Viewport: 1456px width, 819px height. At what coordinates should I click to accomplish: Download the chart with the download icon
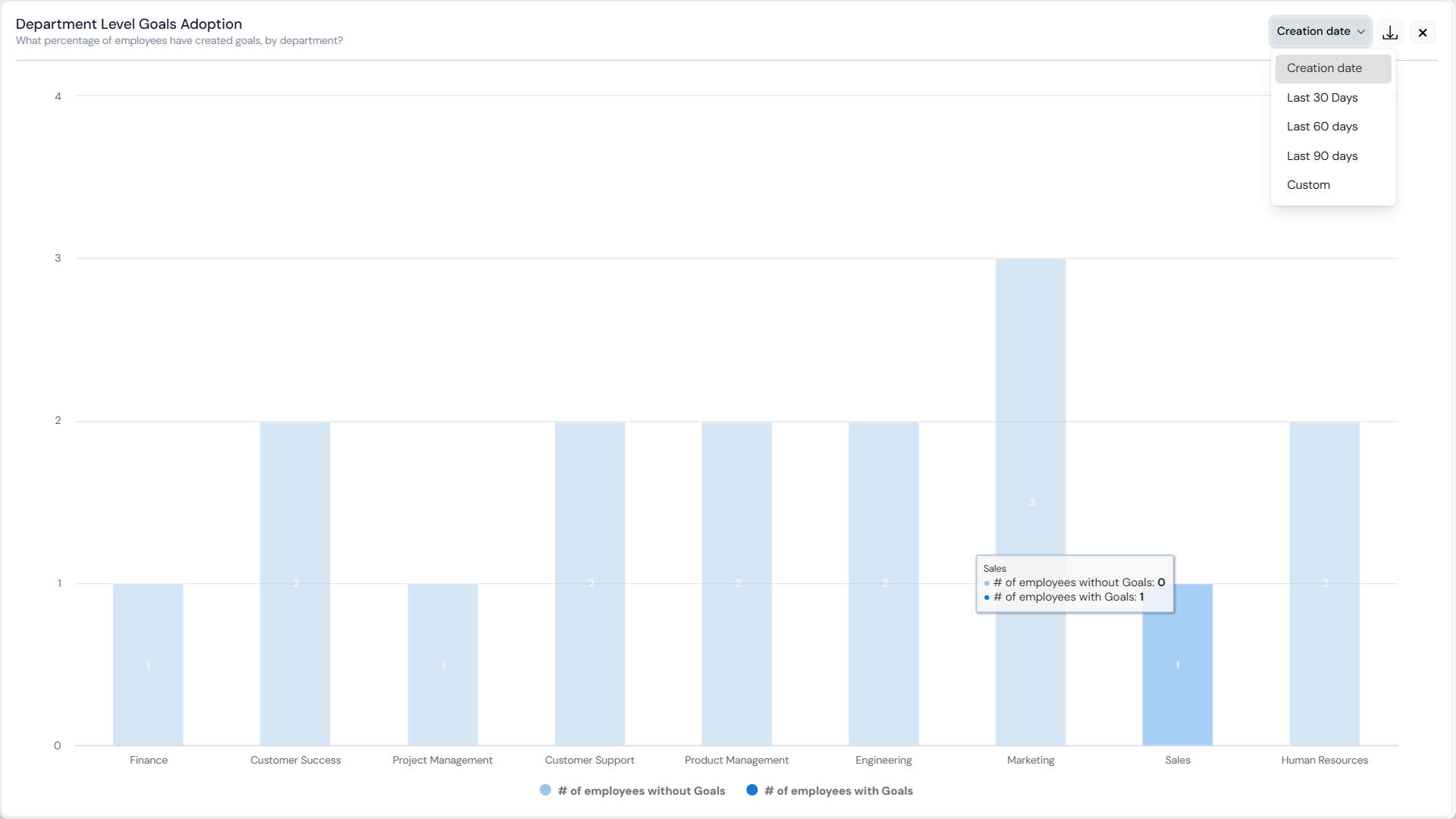tap(1390, 33)
